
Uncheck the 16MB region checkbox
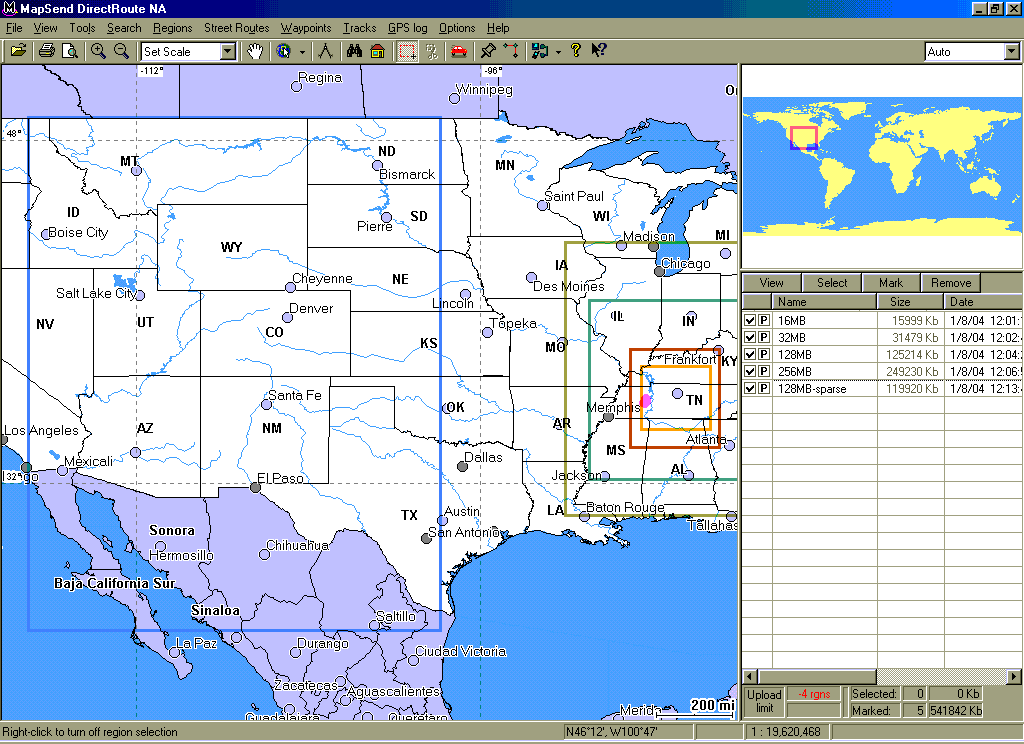pos(750,321)
